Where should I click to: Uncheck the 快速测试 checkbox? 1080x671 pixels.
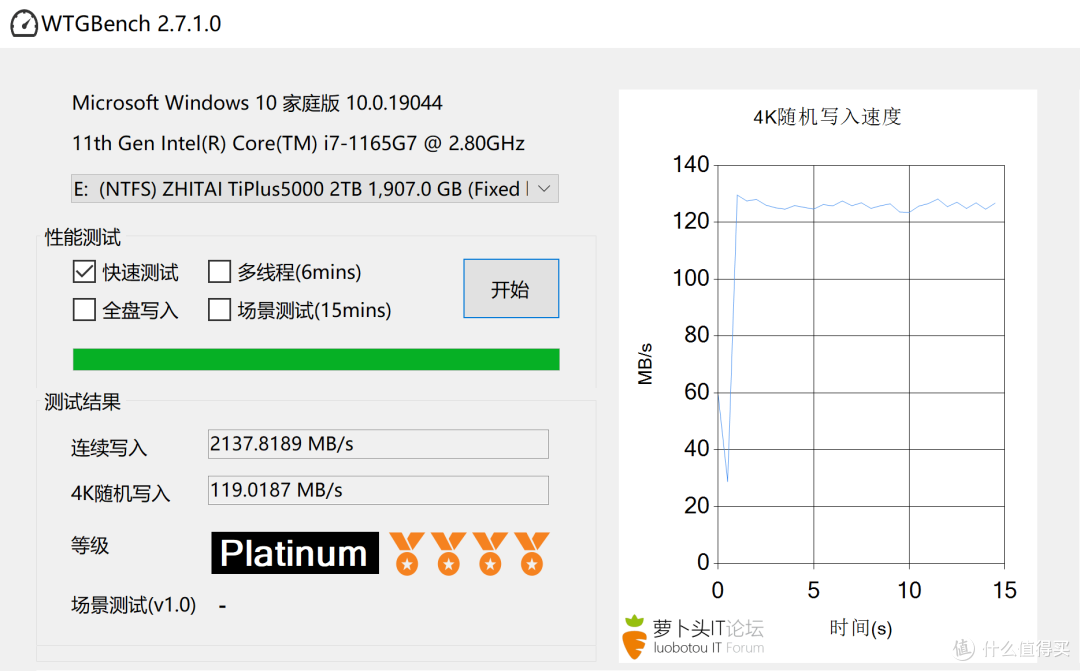click(84, 271)
